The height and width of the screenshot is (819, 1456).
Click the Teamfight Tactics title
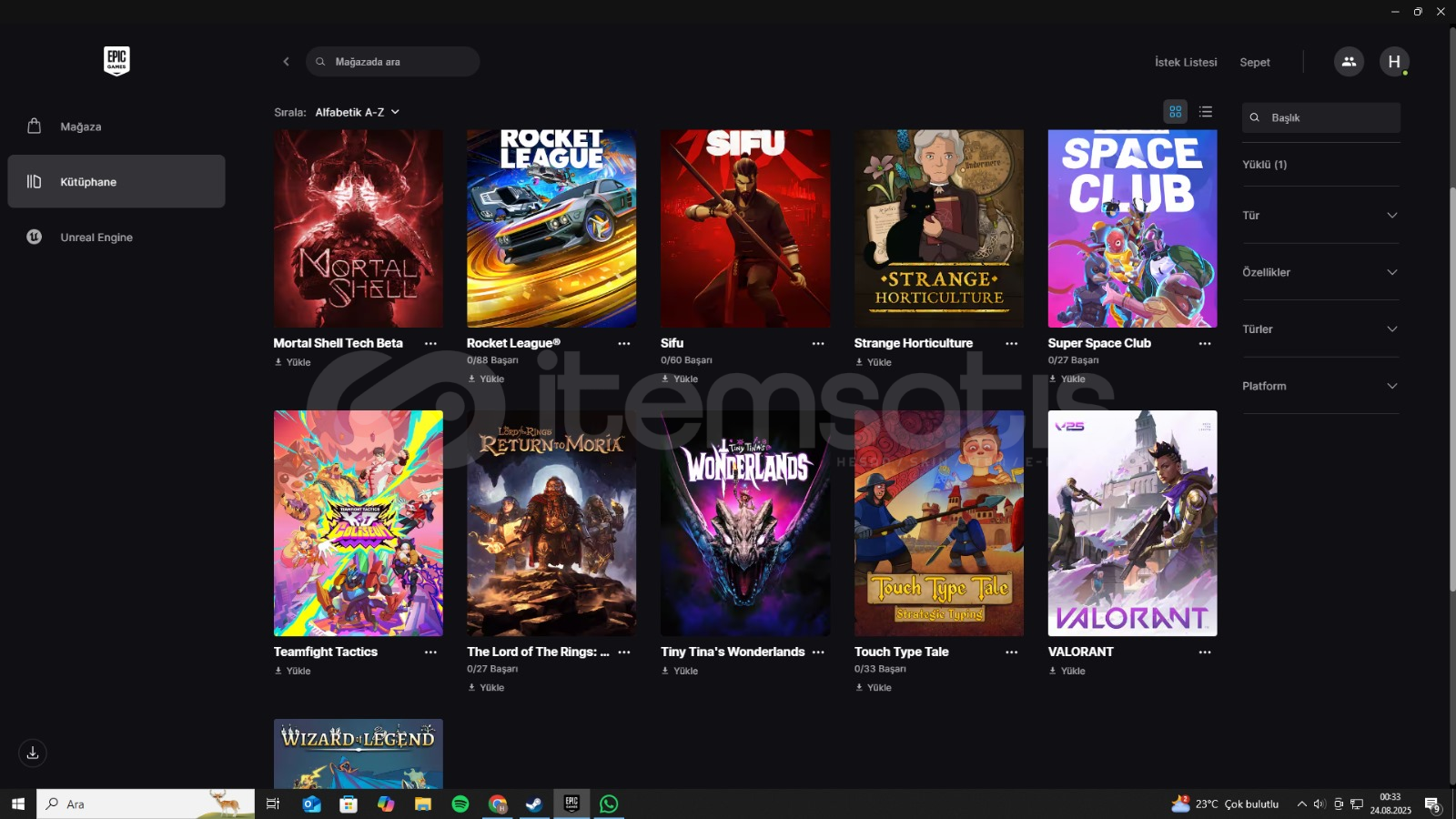326,652
